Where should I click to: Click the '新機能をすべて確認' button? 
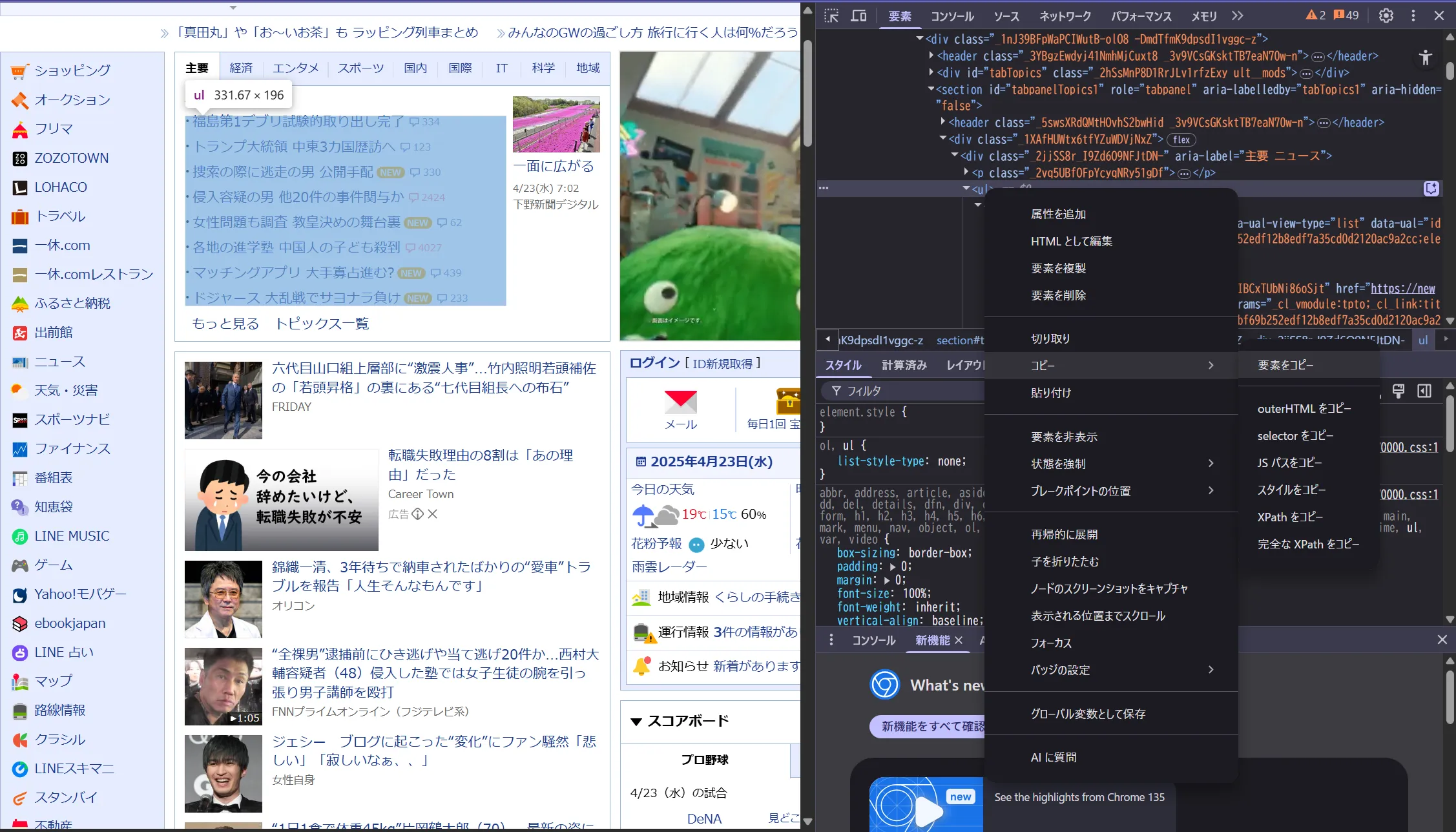[x=928, y=727]
